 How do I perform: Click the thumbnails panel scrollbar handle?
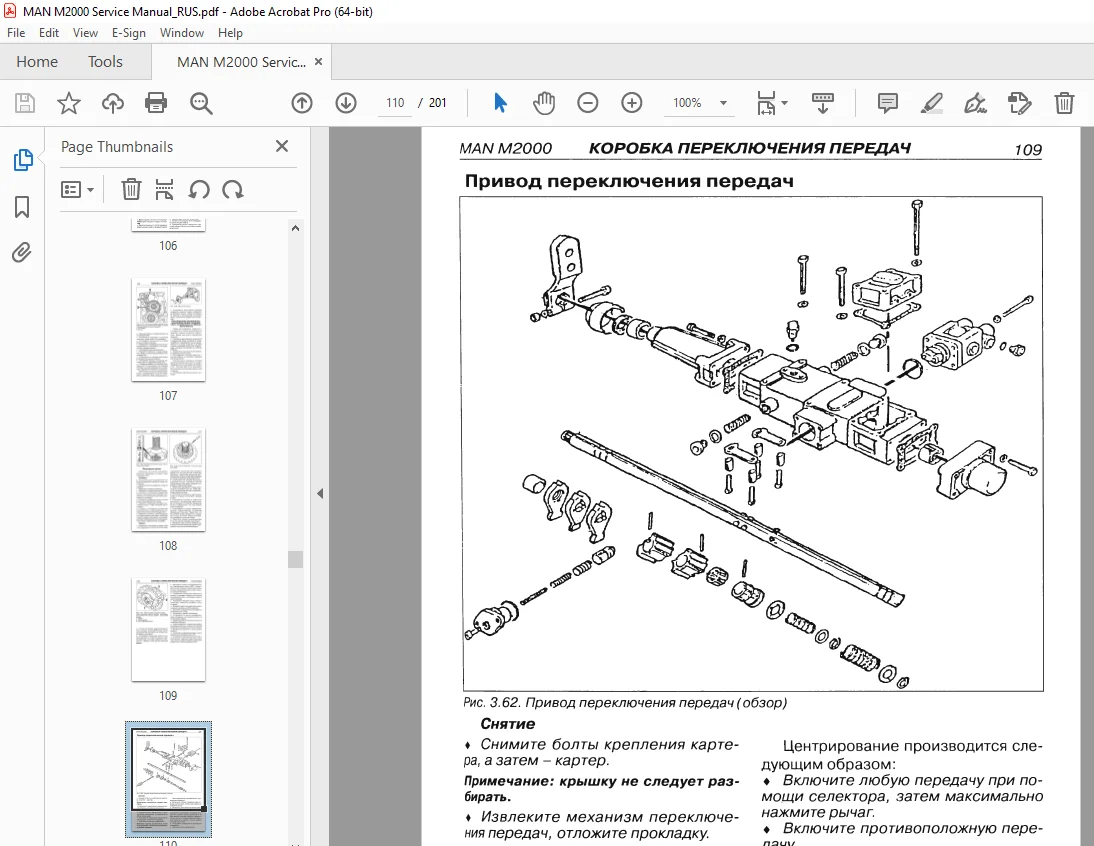click(296, 559)
